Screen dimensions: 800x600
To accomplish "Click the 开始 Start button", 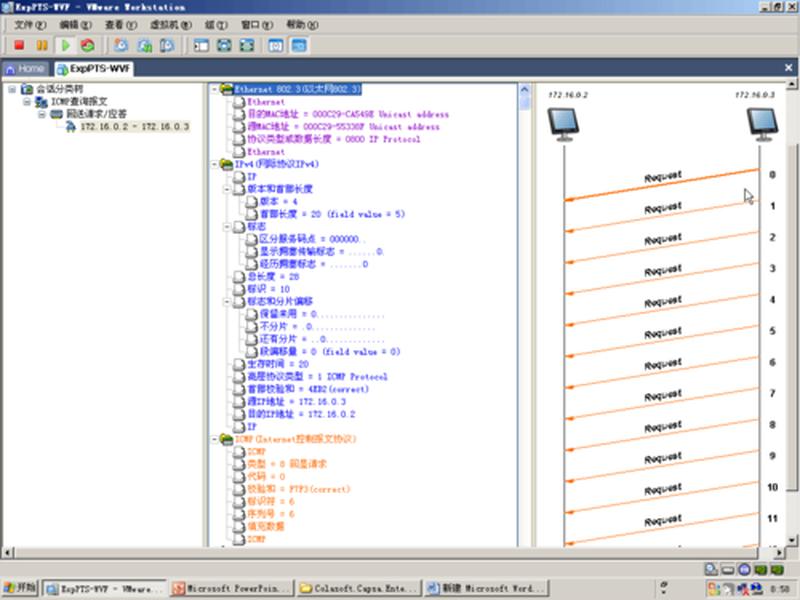I will coord(19,588).
